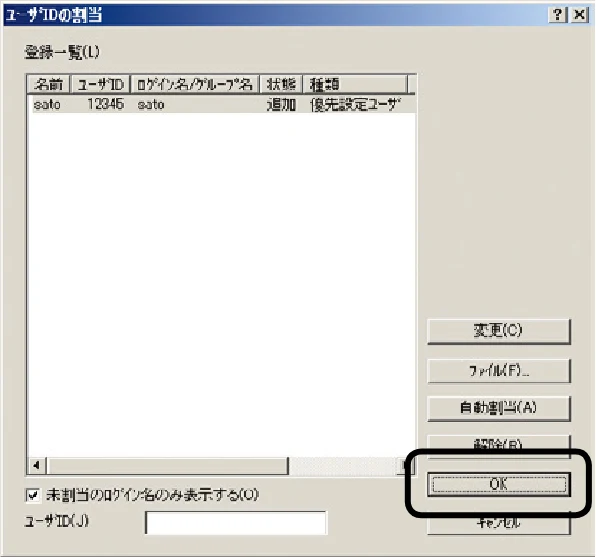The image size is (596, 557).
Task: Click the horizontal scrollbar left arrow
Action: pos(37,465)
